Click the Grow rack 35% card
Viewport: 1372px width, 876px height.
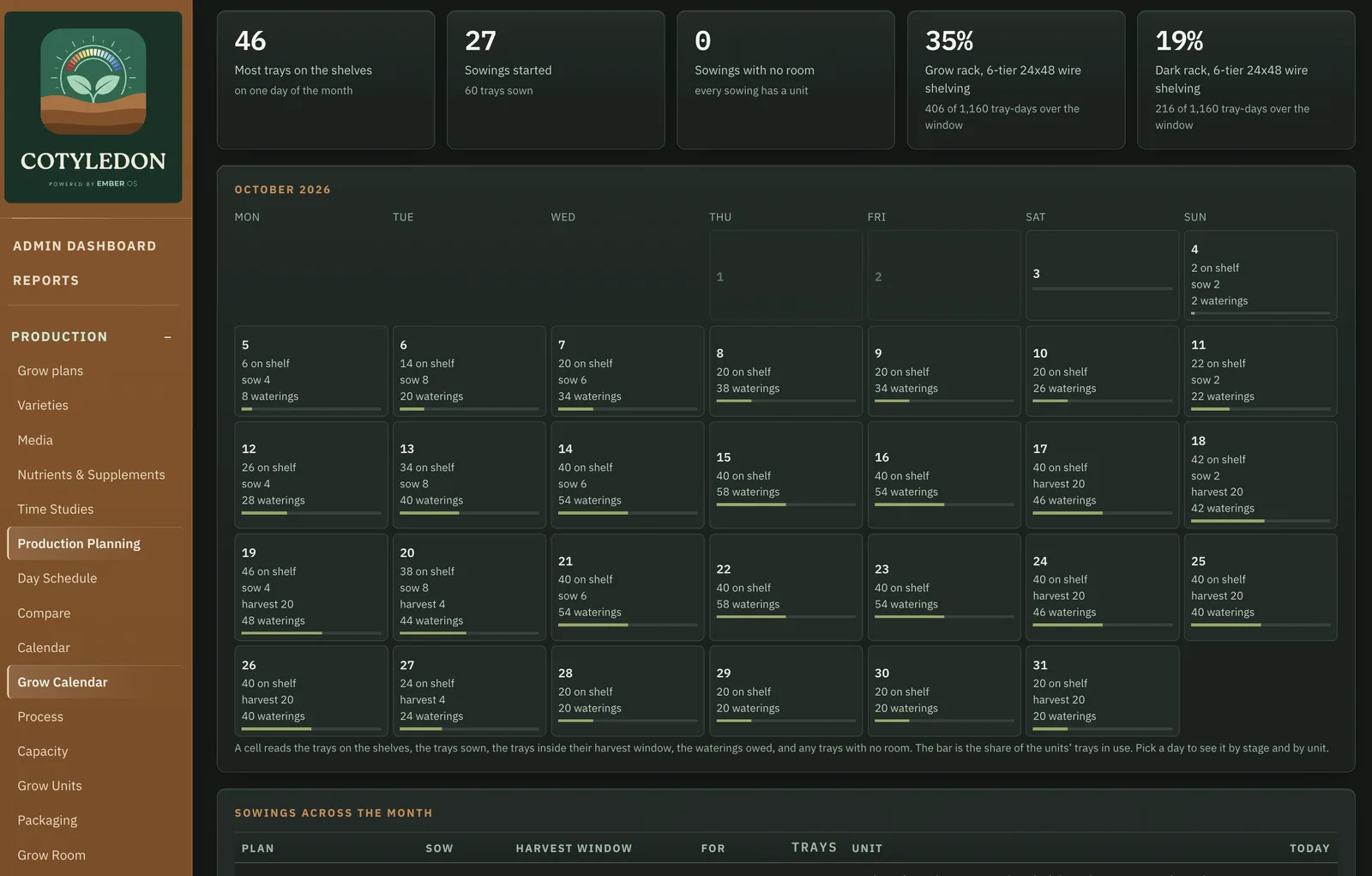[x=1016, y=80]
